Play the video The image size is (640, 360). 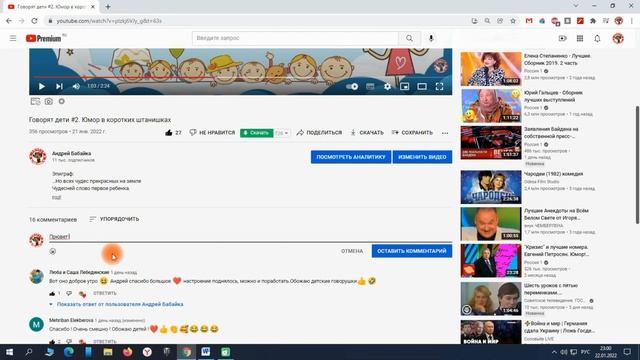coord(42,87)
